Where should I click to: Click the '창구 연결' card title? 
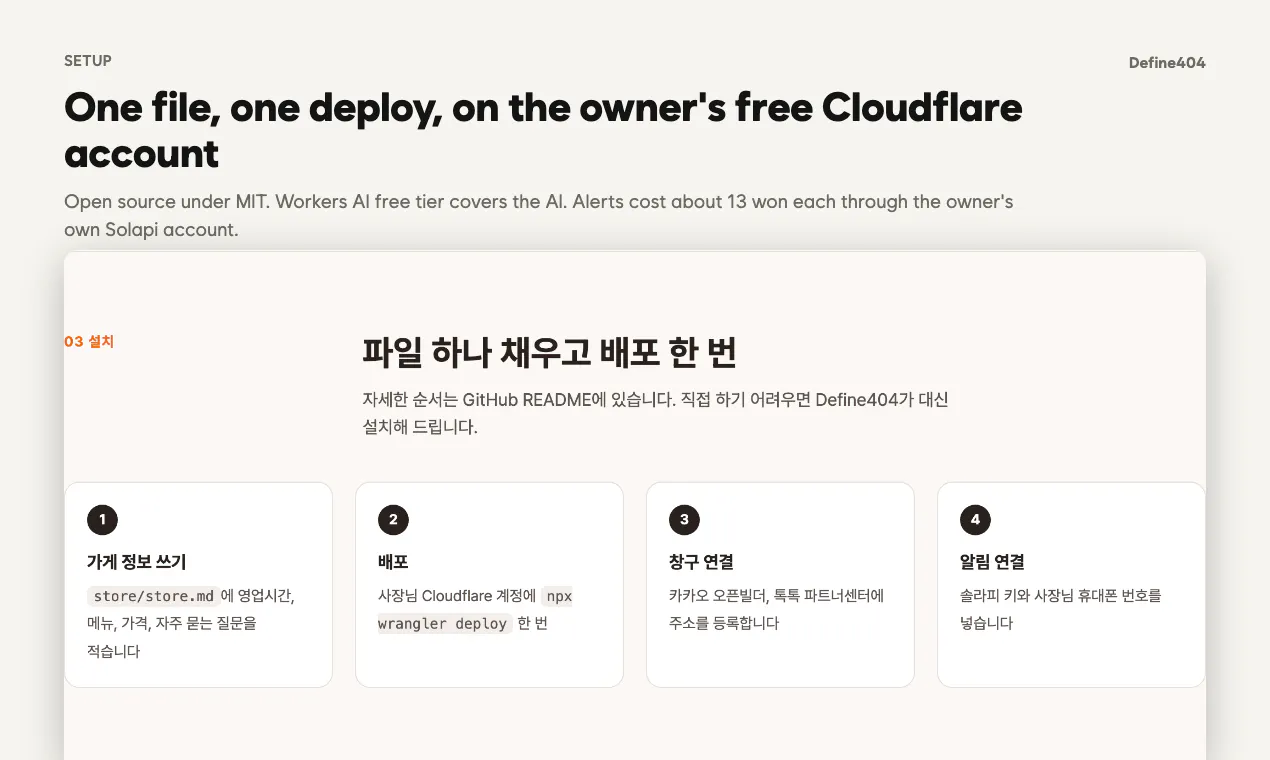[701, 562]
